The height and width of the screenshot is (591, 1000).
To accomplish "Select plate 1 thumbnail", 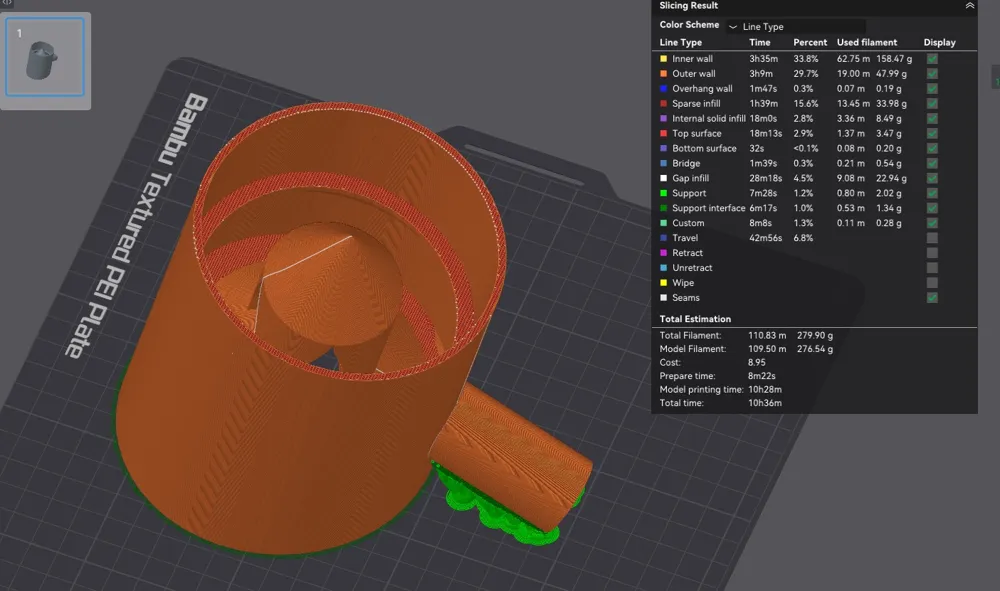I will pos(45,57).
